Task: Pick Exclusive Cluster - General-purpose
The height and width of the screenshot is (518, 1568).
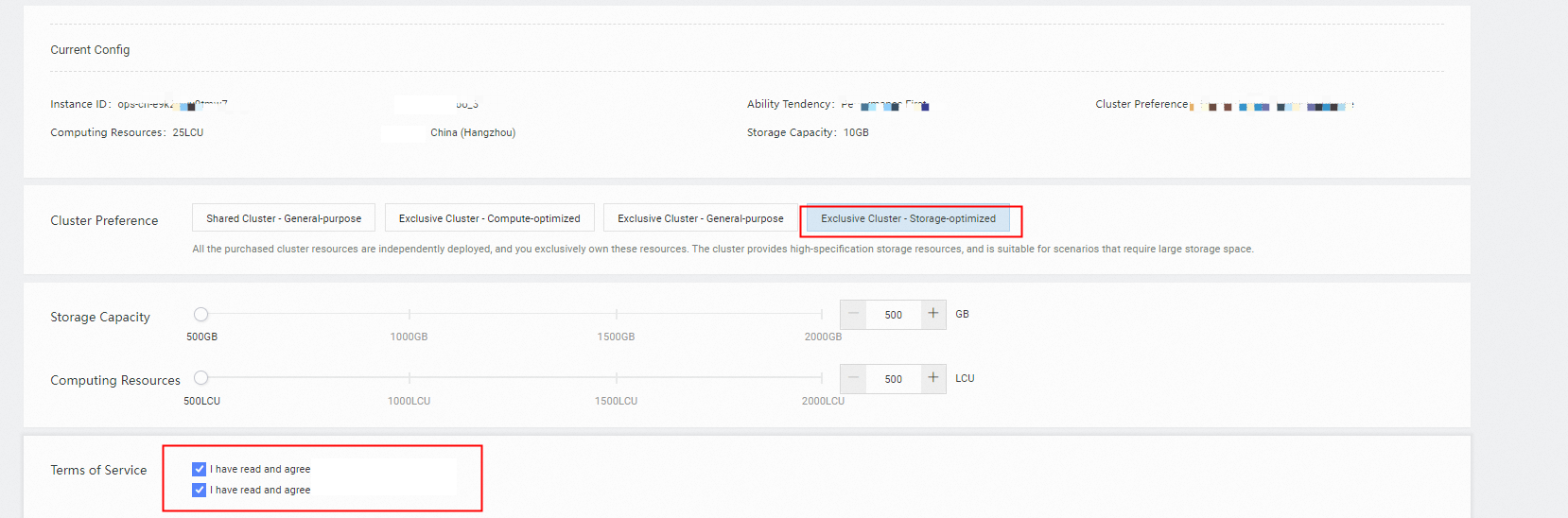Action: (x=701, y=218)
